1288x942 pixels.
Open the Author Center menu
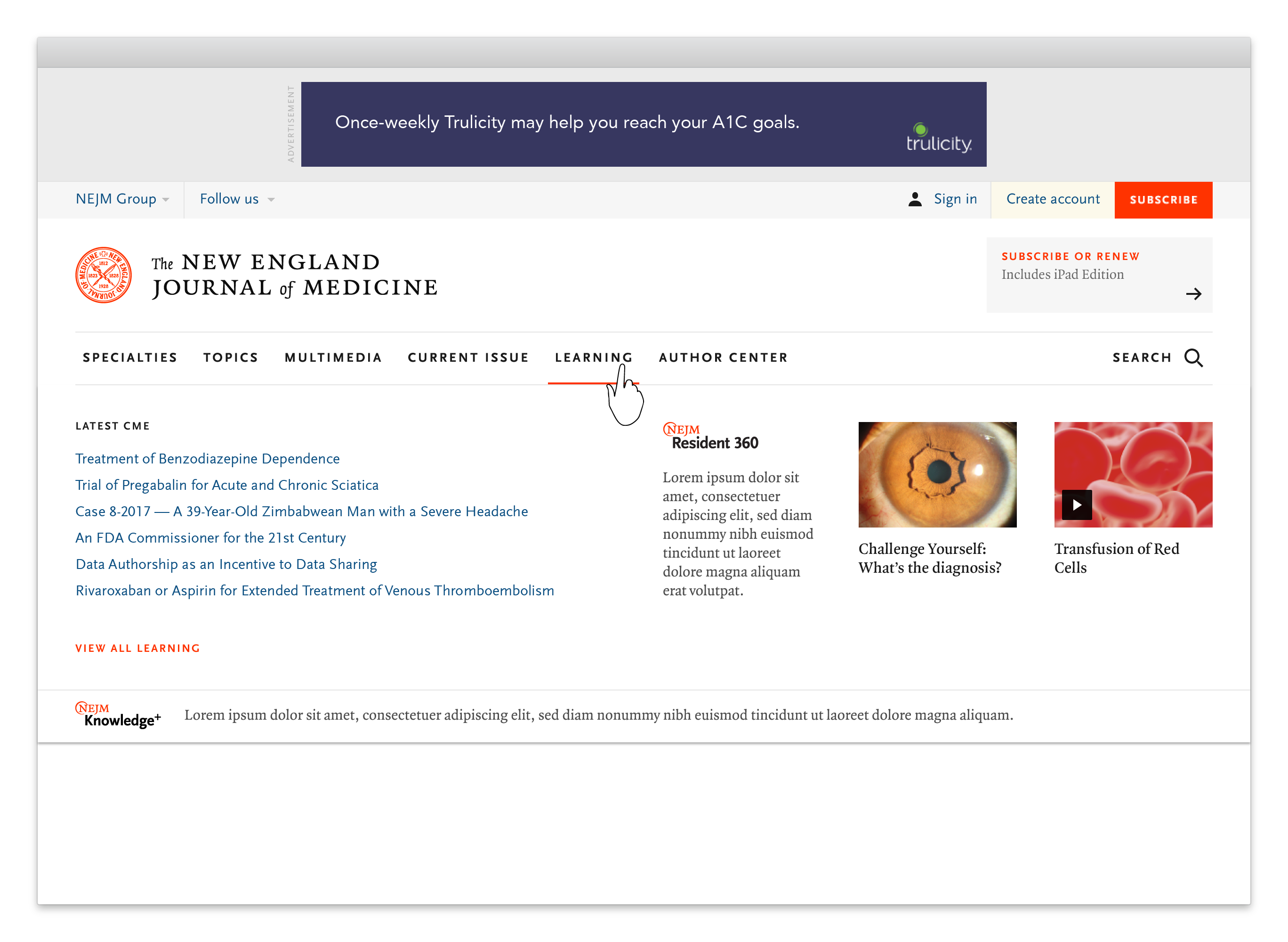(723, 357)
